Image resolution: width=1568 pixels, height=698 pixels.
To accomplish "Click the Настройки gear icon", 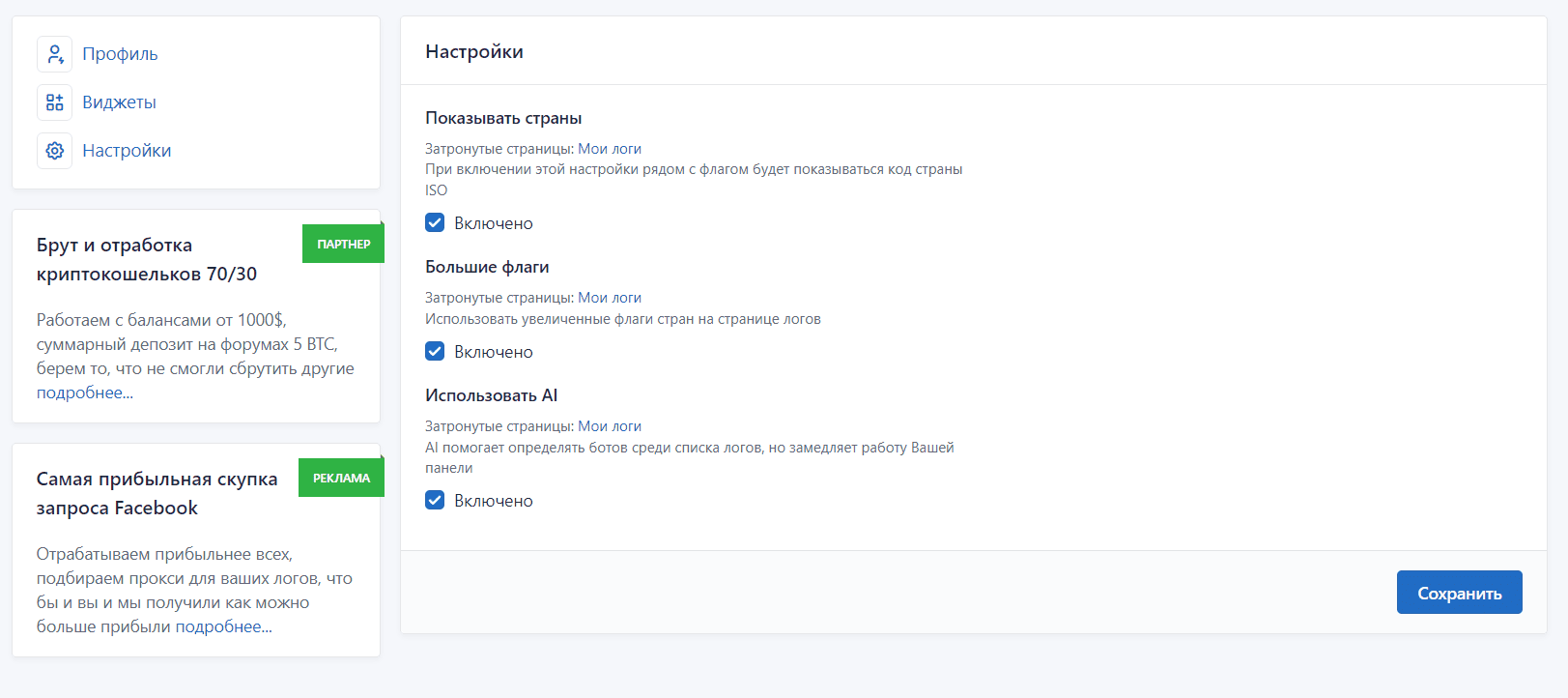I will [55, 151].
